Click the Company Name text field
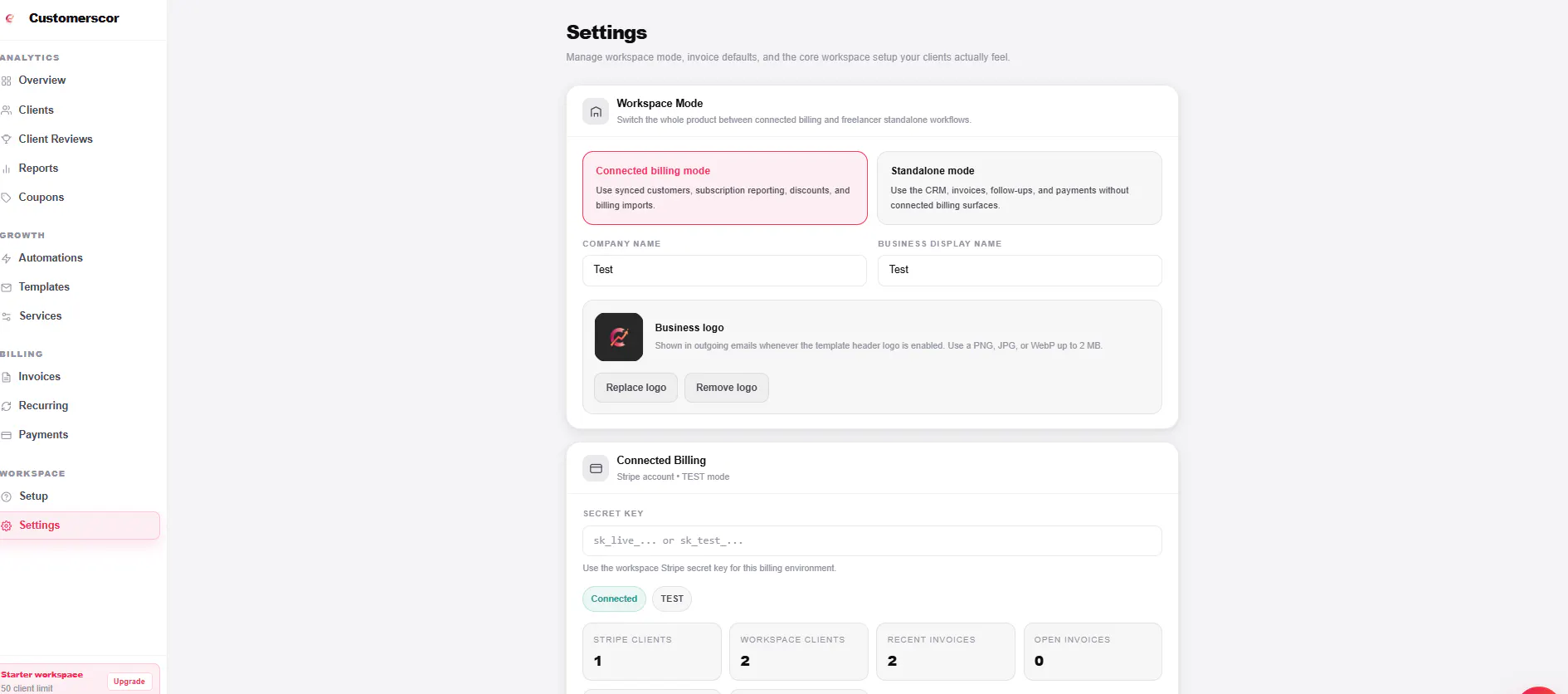1568x694 pixels. point(724,270)
